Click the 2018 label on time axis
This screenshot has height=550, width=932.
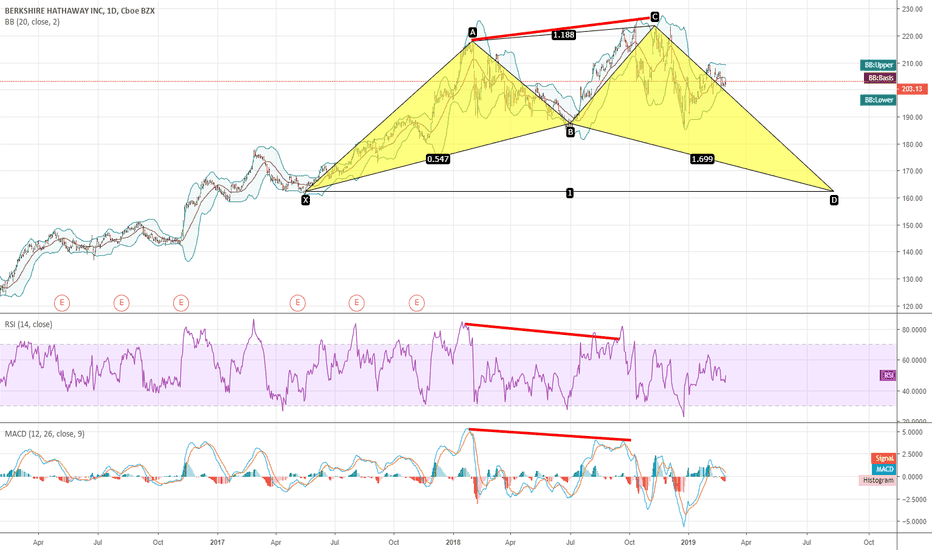point(453,542)
